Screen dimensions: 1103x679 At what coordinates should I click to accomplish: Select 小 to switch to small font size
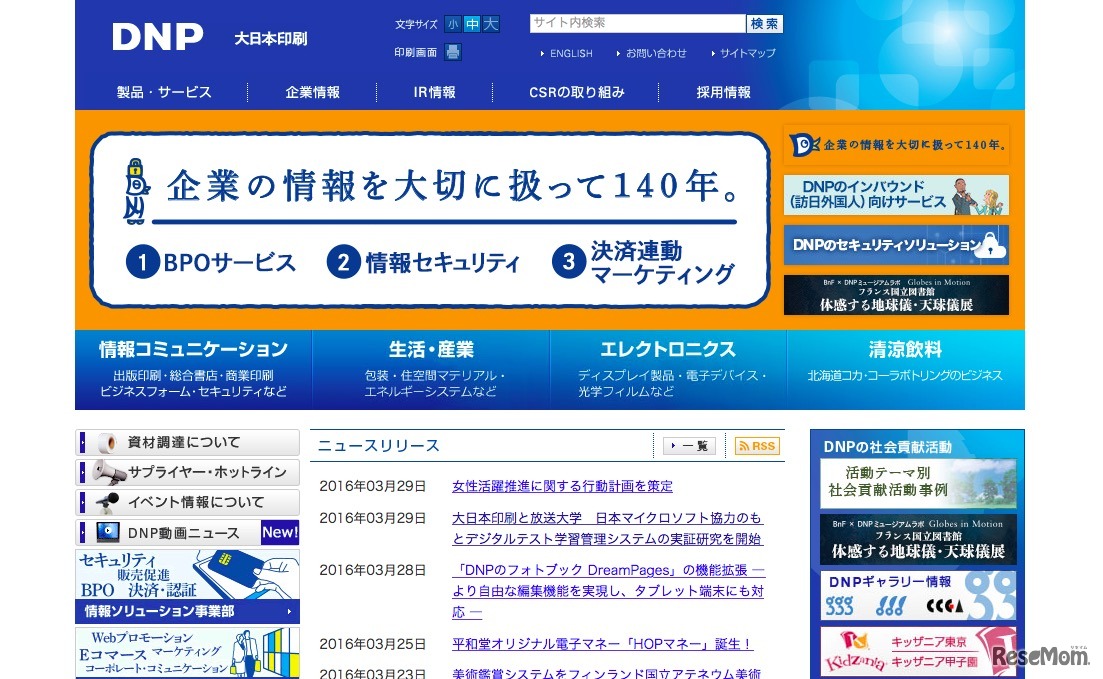click(454, 22)
